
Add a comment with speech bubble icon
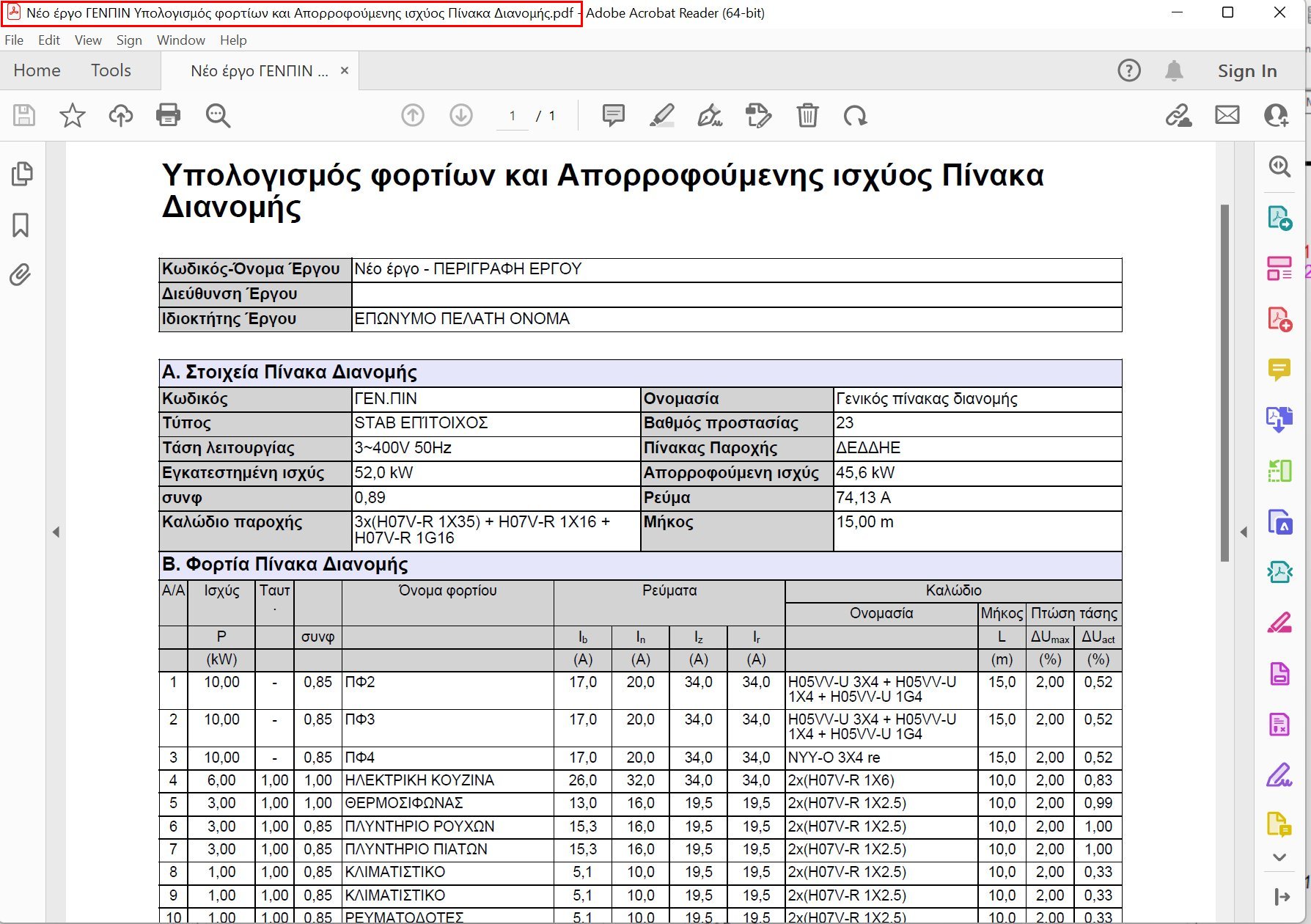click(x=613, y=115)
